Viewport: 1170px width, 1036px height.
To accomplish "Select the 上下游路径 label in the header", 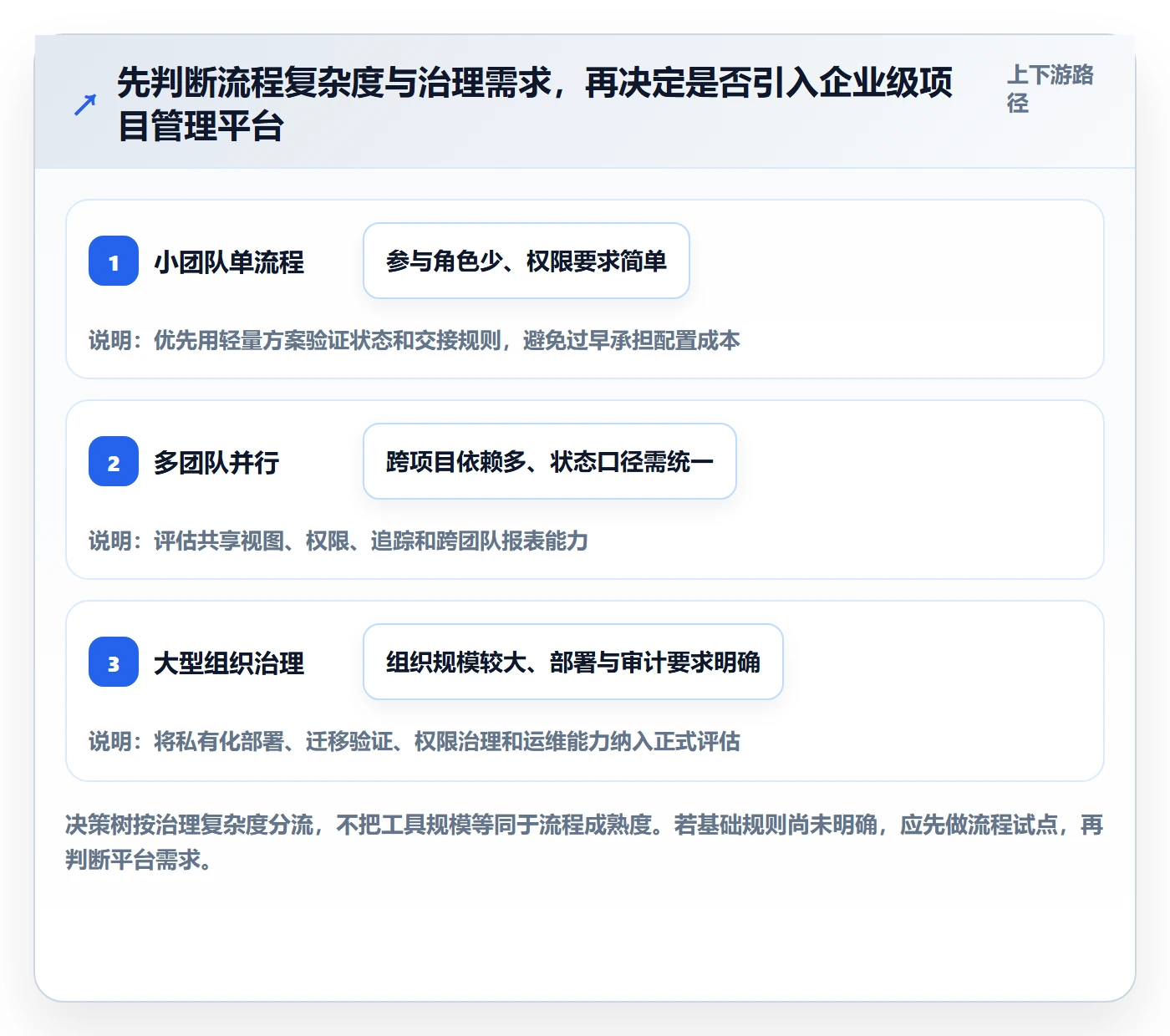I will 1050,89.
